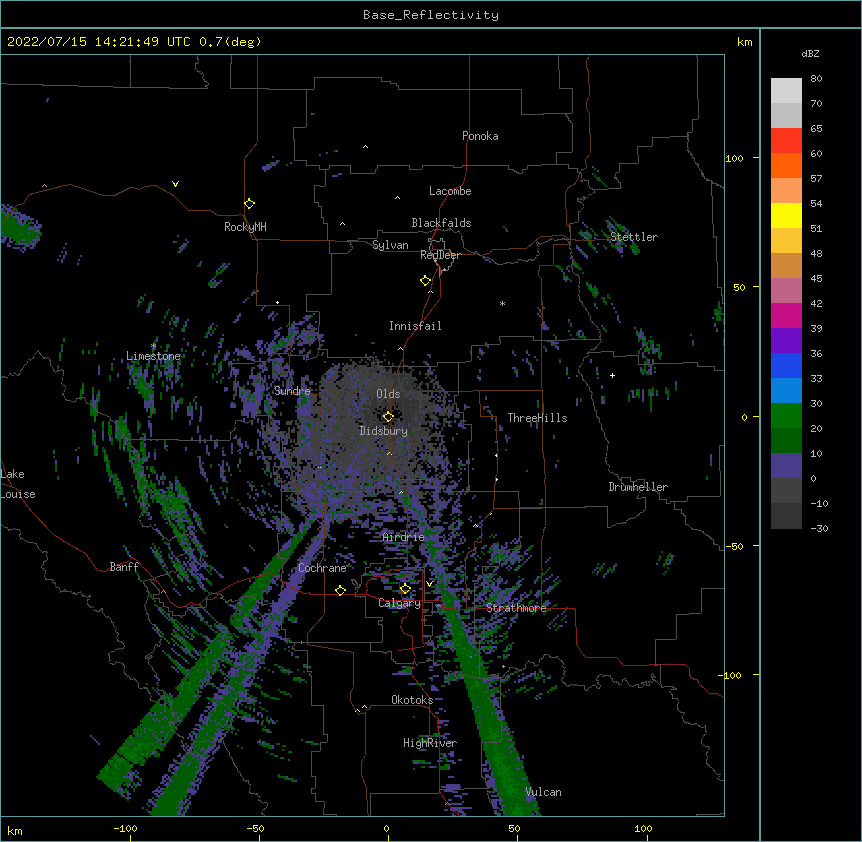Pick the red 65-60 dBZ legend swatch
Image resolution: width=862 pixels, height=842 pixels.
[x=786, y=141]
